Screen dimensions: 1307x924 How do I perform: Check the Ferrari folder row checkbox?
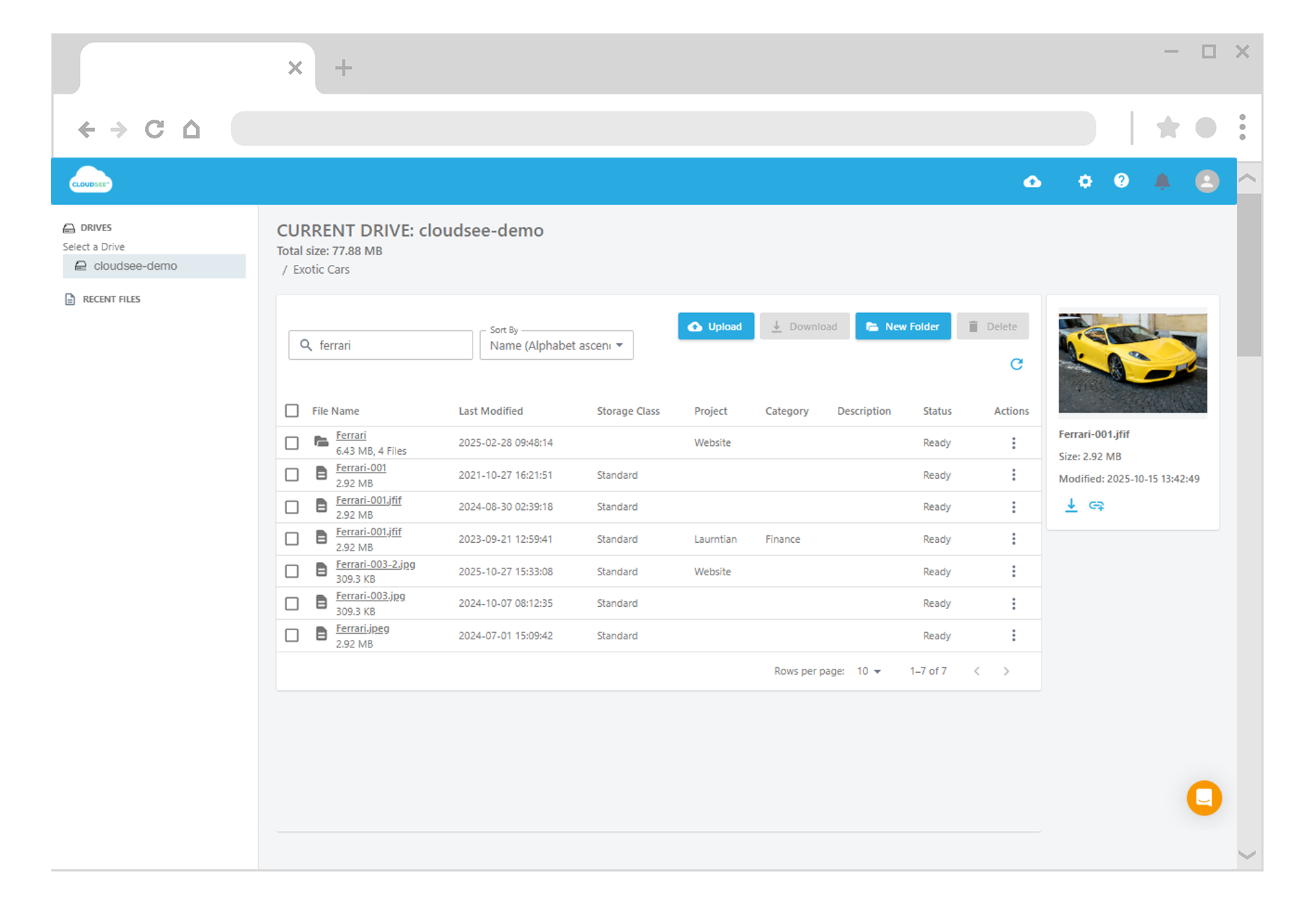(x=292, y=443)
